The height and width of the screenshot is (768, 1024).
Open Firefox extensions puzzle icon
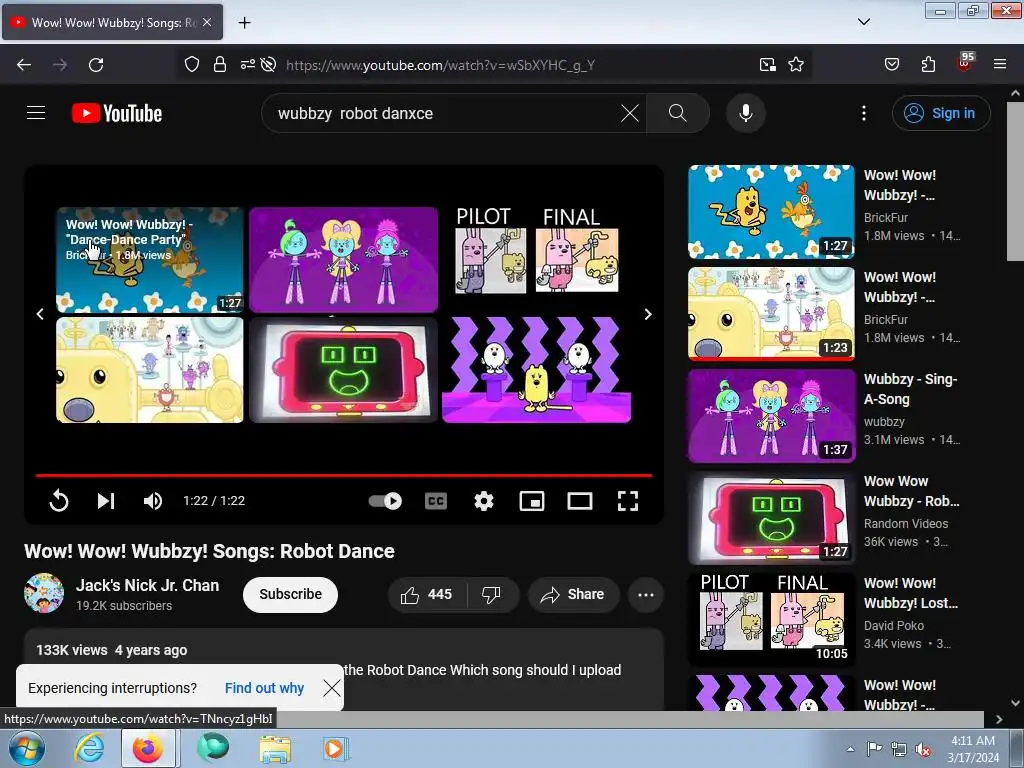pyautogui.click(x=928, y=65)
